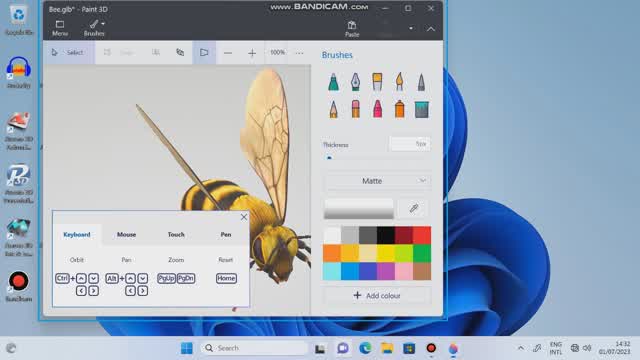Choose the red color swatch
Screen dimensions: 640x360
[x=422, y=235]
